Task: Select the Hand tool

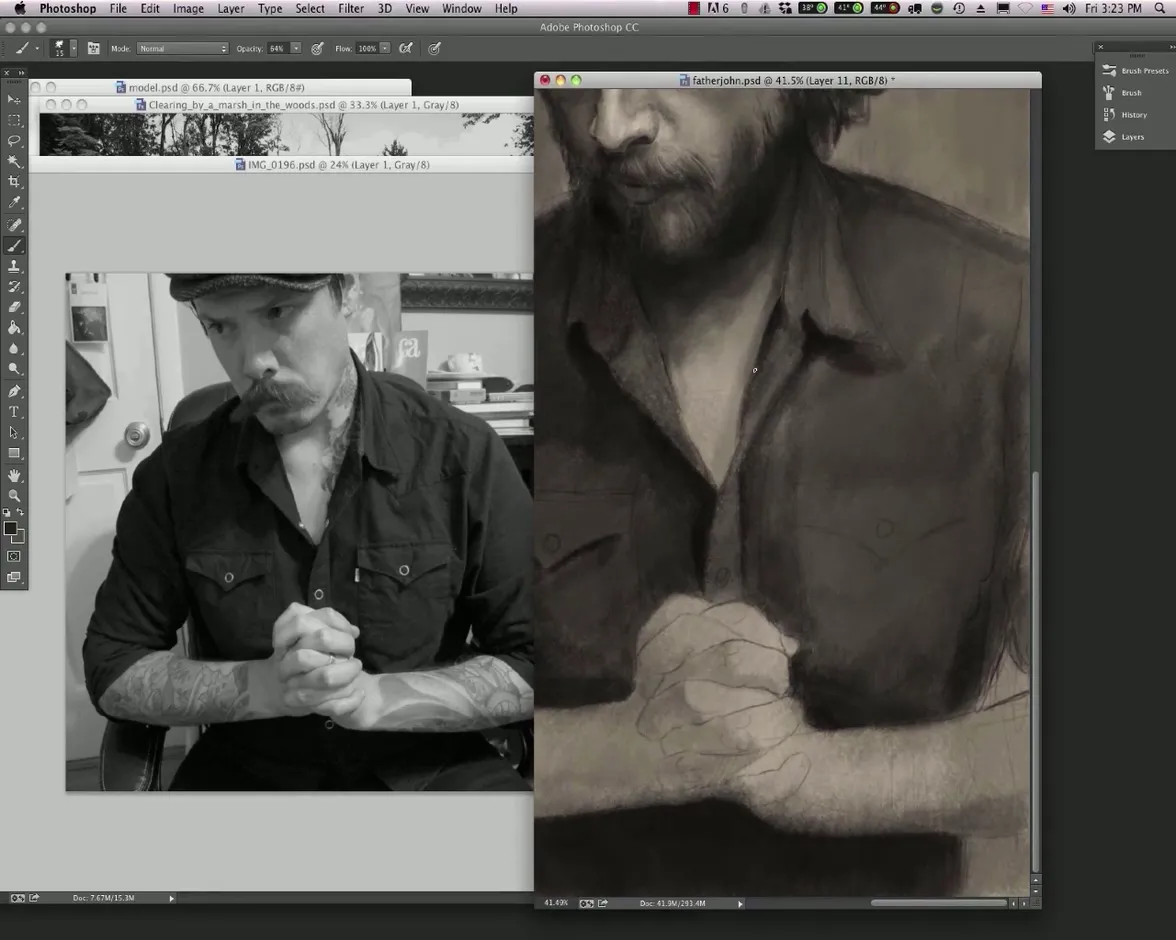Action: point(14,475)
